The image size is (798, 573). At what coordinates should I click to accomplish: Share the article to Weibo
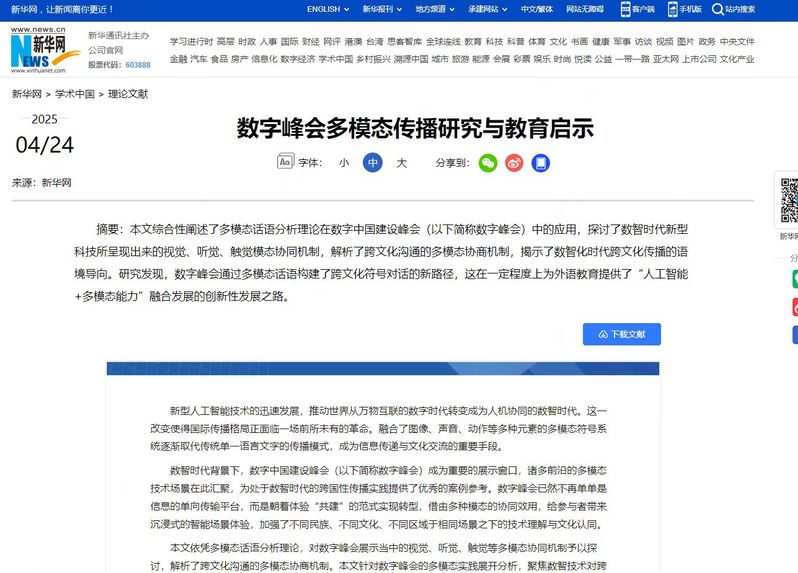514,163
